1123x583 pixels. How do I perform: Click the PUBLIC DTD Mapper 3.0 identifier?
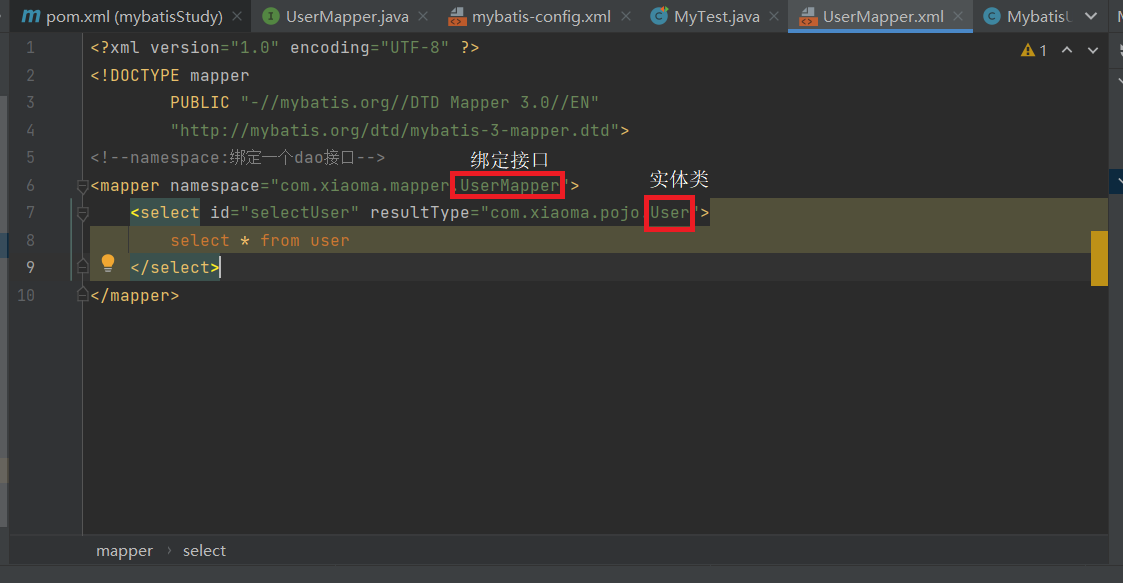[385, 102]
